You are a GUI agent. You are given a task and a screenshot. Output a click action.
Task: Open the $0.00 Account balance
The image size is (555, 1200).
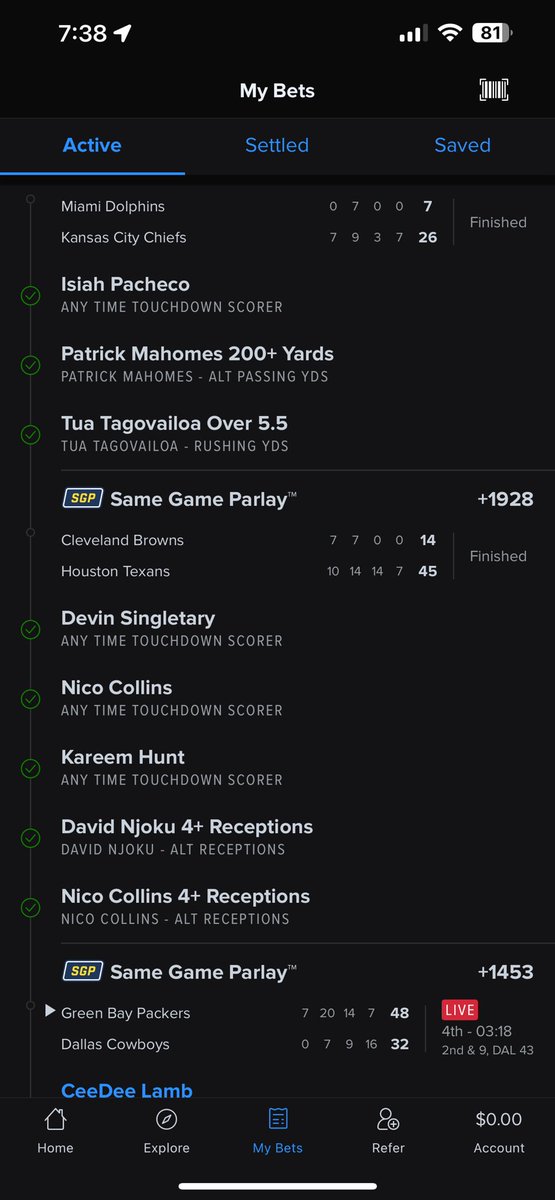pos(499,1119)
